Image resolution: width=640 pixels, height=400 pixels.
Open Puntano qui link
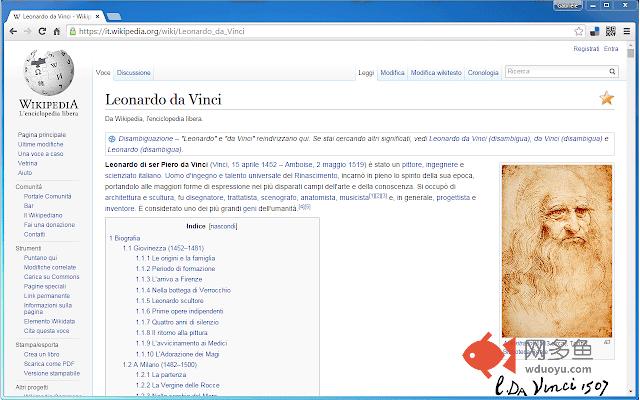point(40,258)
